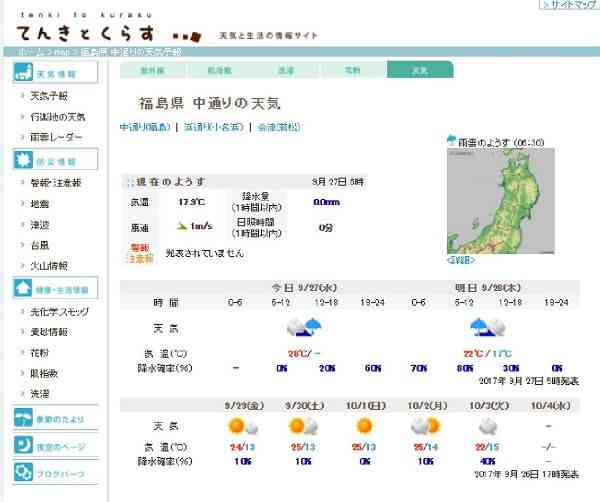This screenshot has height=502, width=600.
Task: Click the cloud icon beside 雨雲のようす
Action: pyautogui.click(x=452, y=140)
